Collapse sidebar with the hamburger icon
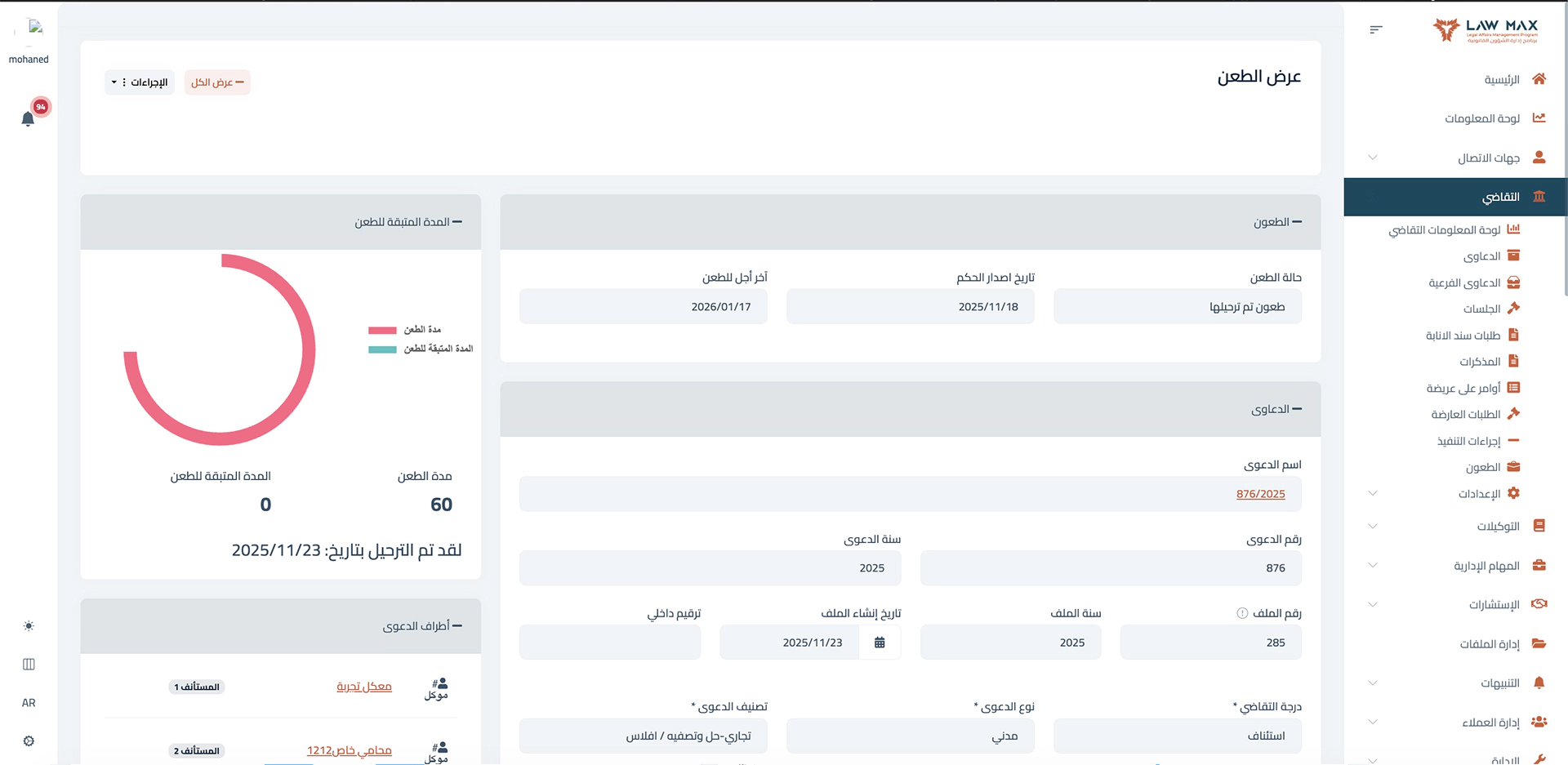The height and width of the screenshot is (765, 1568). 1376,29
